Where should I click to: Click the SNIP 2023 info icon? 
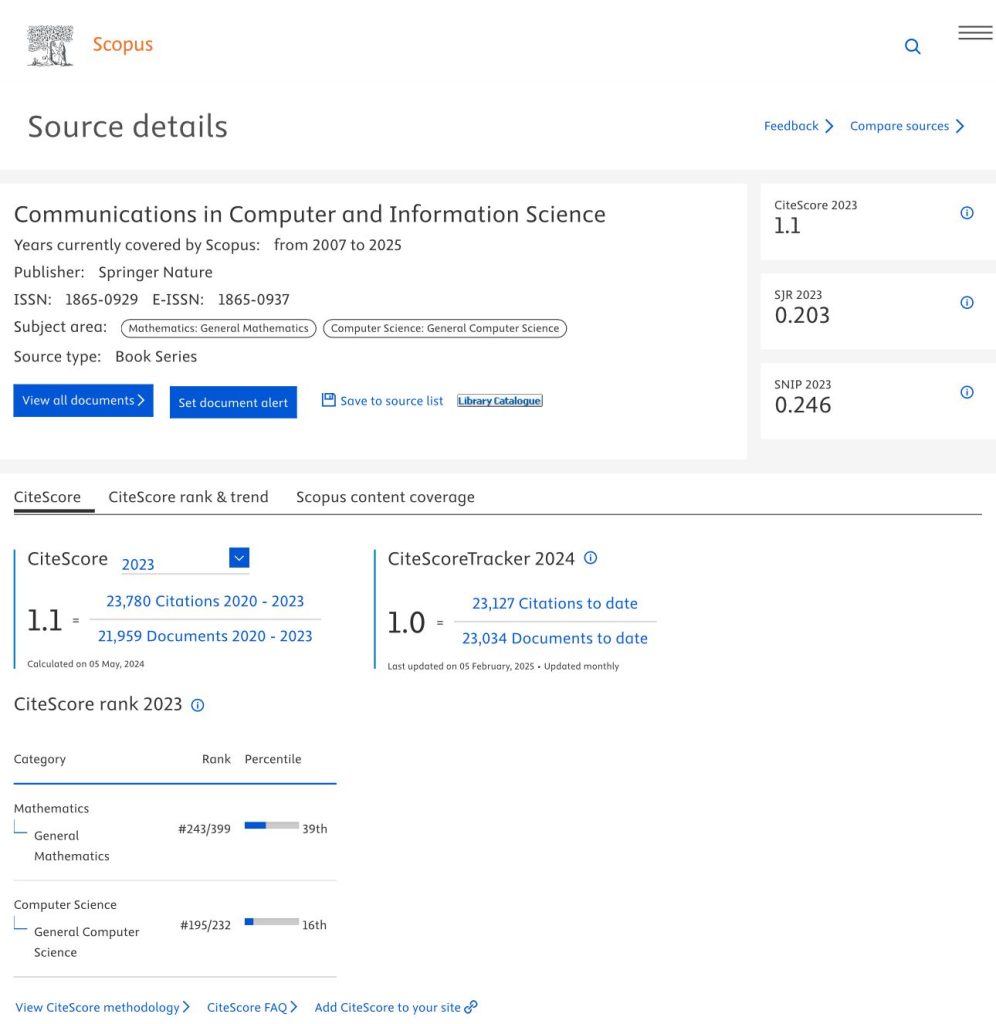[967, 392]
